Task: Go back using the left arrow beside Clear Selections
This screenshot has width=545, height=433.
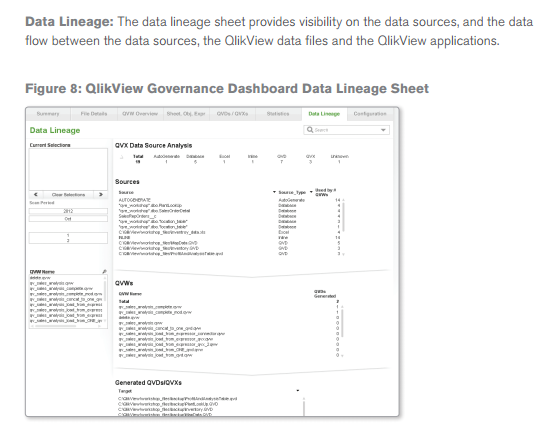Action: tap(36, 195)
